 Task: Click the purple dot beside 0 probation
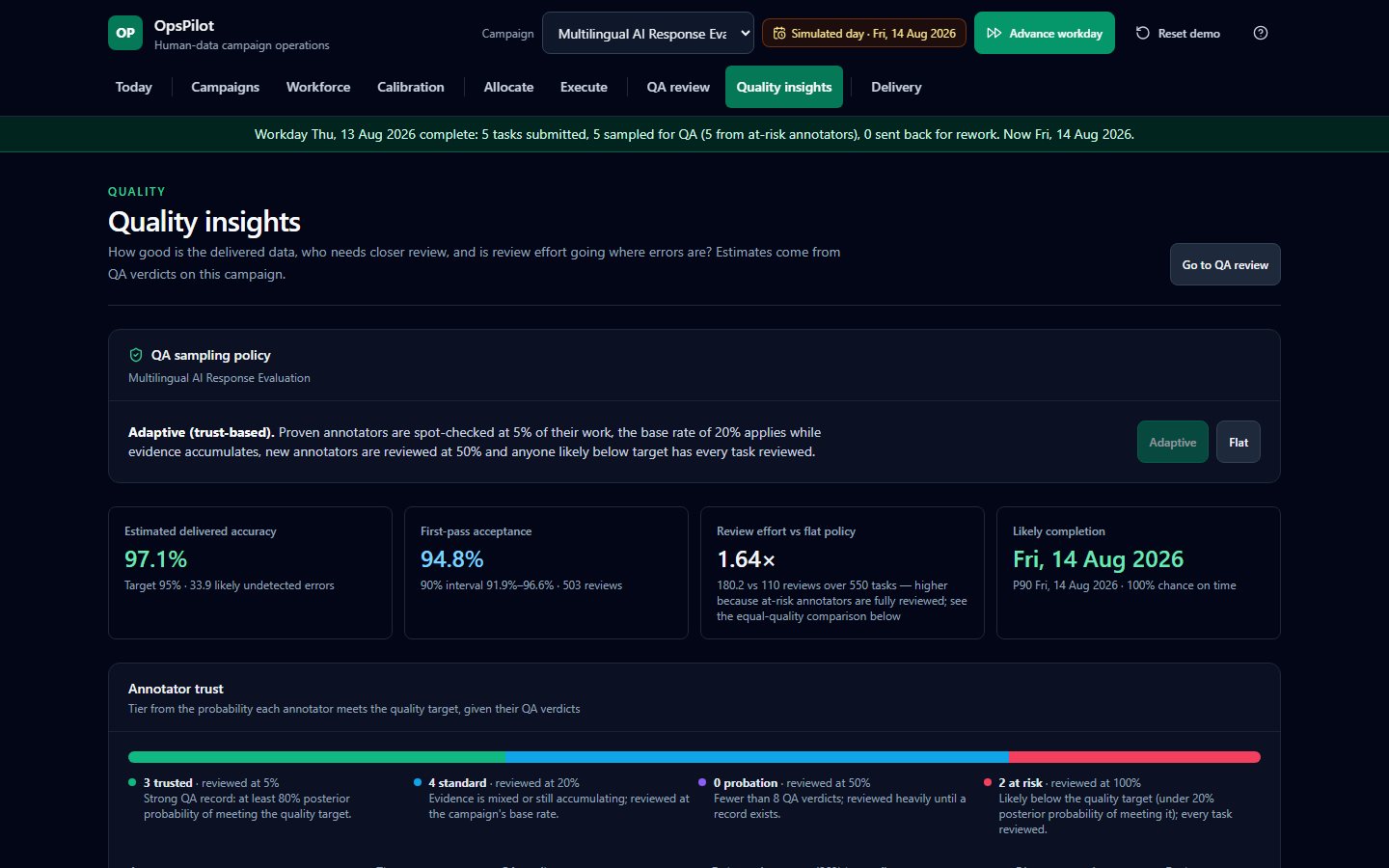[702, 782]
